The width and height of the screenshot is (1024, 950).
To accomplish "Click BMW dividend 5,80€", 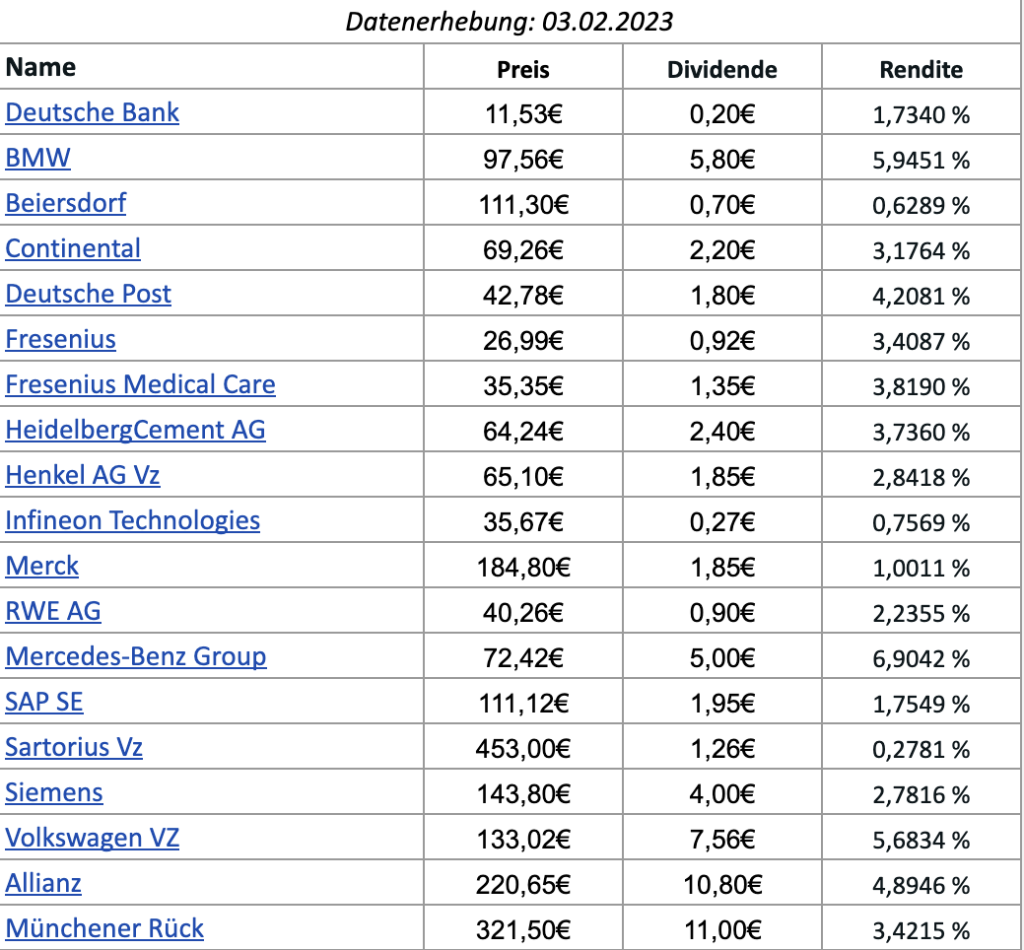I will (x=722, y=160).
